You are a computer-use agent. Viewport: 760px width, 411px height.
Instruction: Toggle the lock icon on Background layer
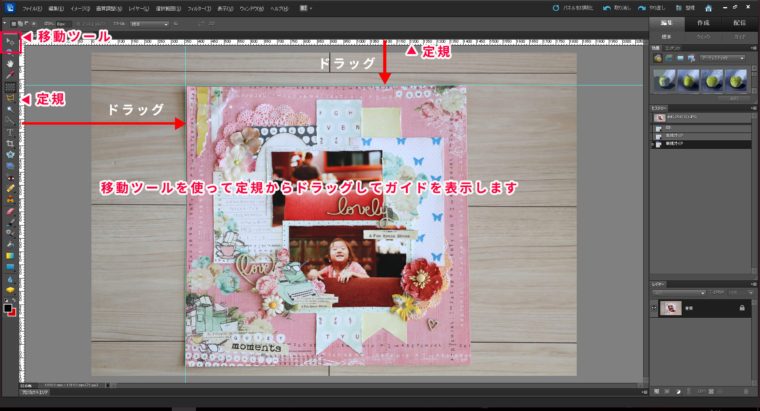coord(741,309)
